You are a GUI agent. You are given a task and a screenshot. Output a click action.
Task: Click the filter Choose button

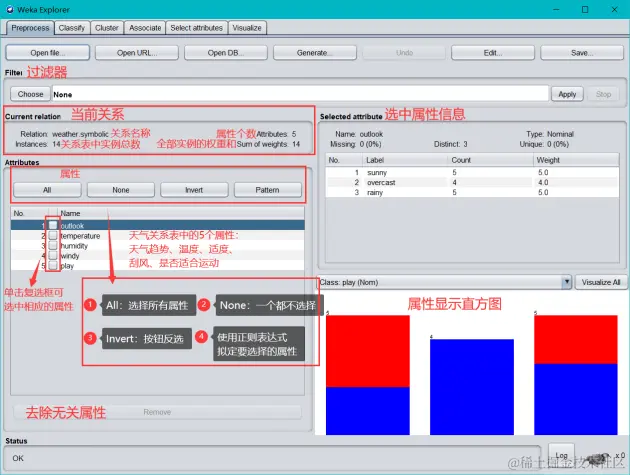30,94
